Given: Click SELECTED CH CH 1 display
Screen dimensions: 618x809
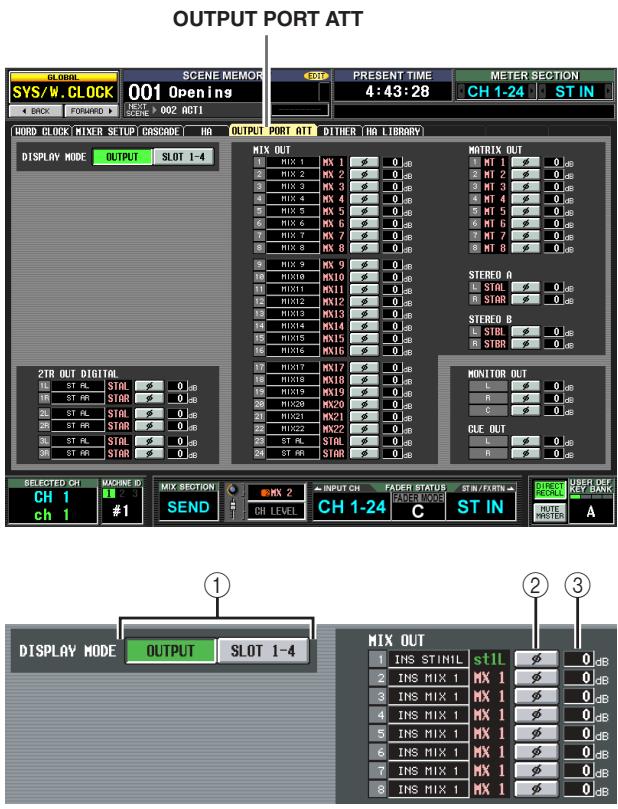Looking at the screenshot, I should (52, 506).
